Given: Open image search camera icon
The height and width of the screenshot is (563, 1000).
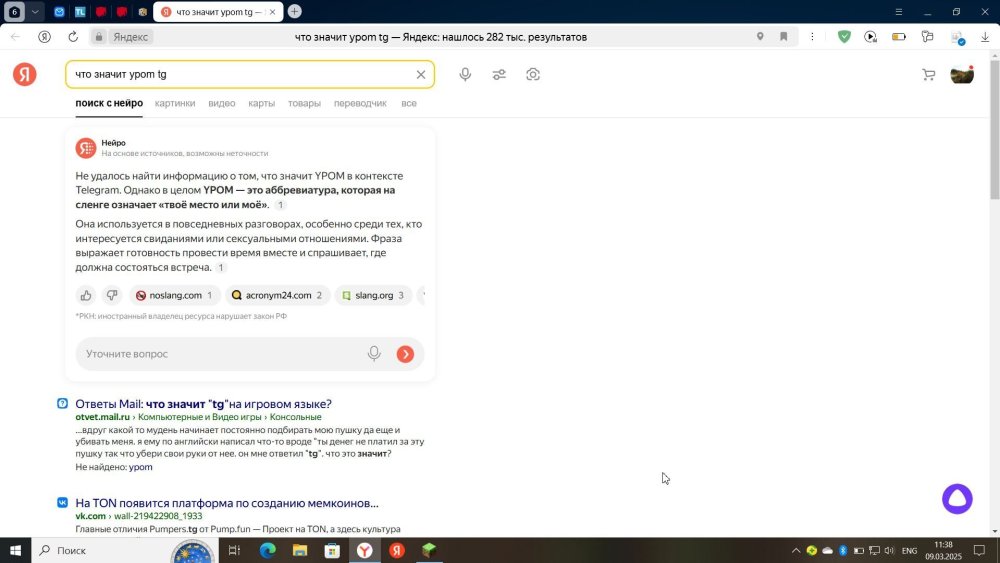Looking at the screenshot, I should (x=533, y=75).
